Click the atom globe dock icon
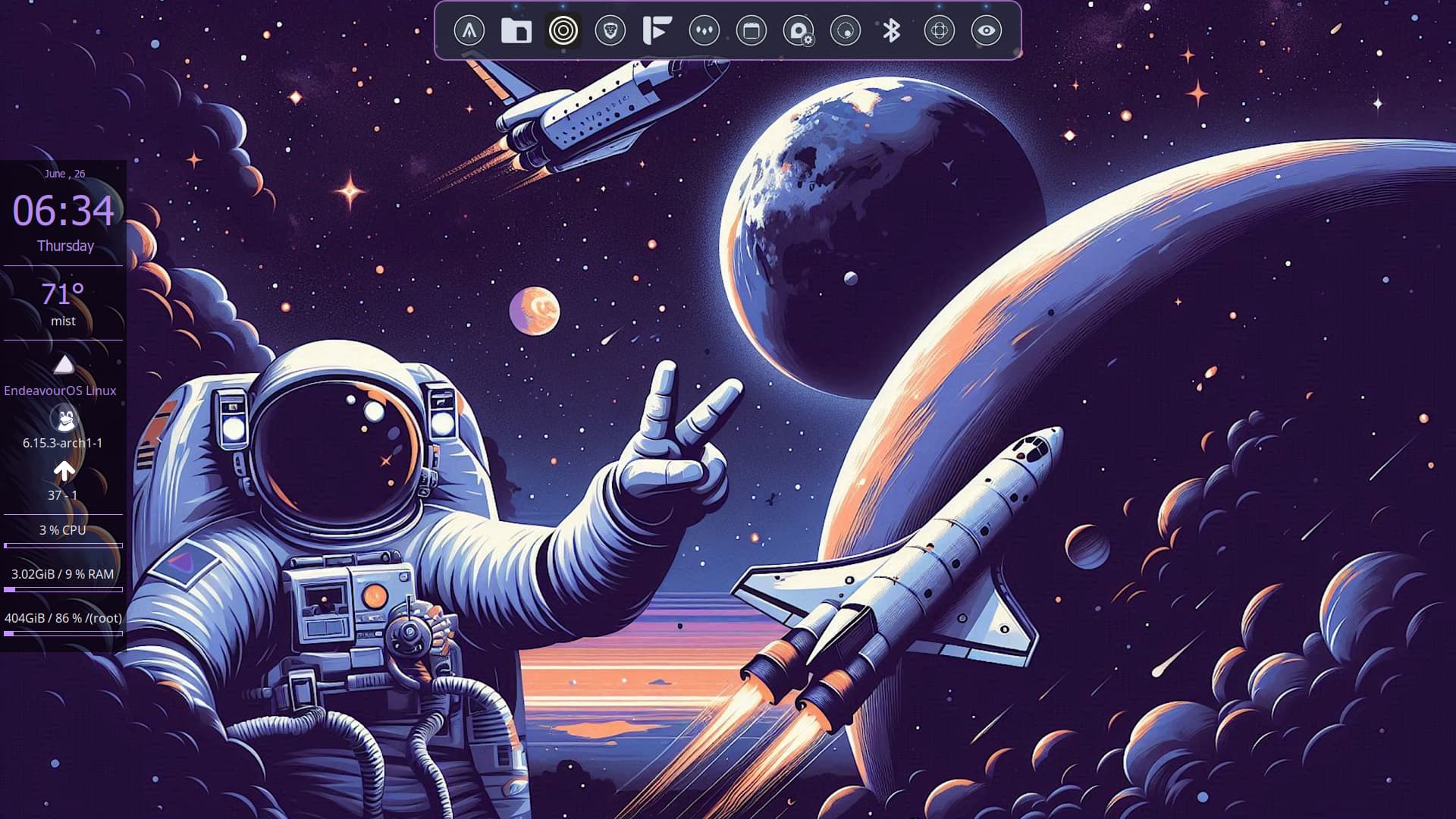The height and width of the screenshot is (819, 1456). coord(940,31)
